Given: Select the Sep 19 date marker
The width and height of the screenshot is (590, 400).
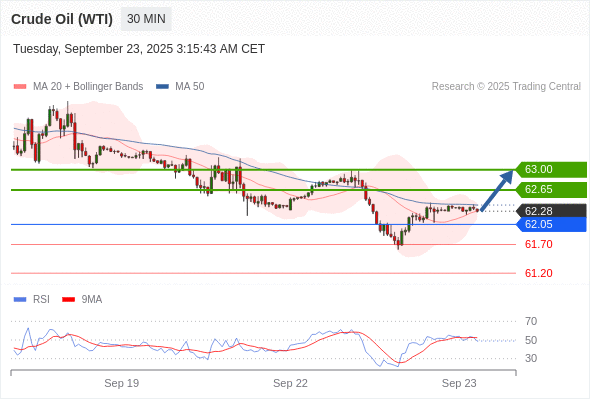Looking at the screenshot, I should click(x=122, y=383).
